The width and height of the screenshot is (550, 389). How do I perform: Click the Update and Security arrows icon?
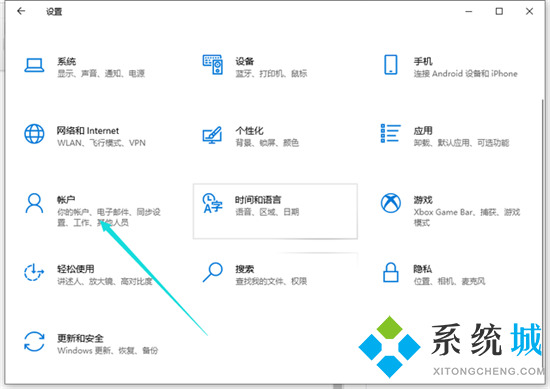pyautogui.click(x=34, y=342)
